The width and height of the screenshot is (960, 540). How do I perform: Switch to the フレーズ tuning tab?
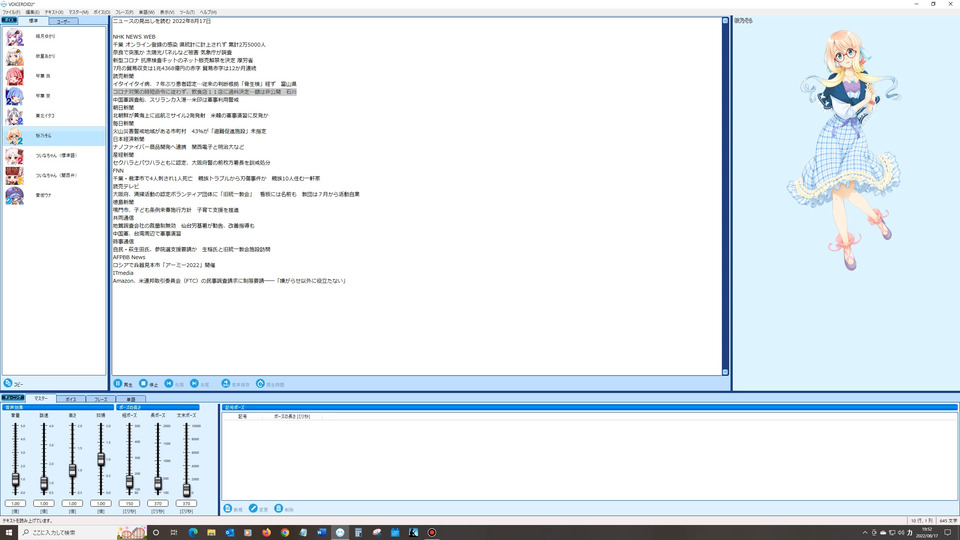[100, 399]
